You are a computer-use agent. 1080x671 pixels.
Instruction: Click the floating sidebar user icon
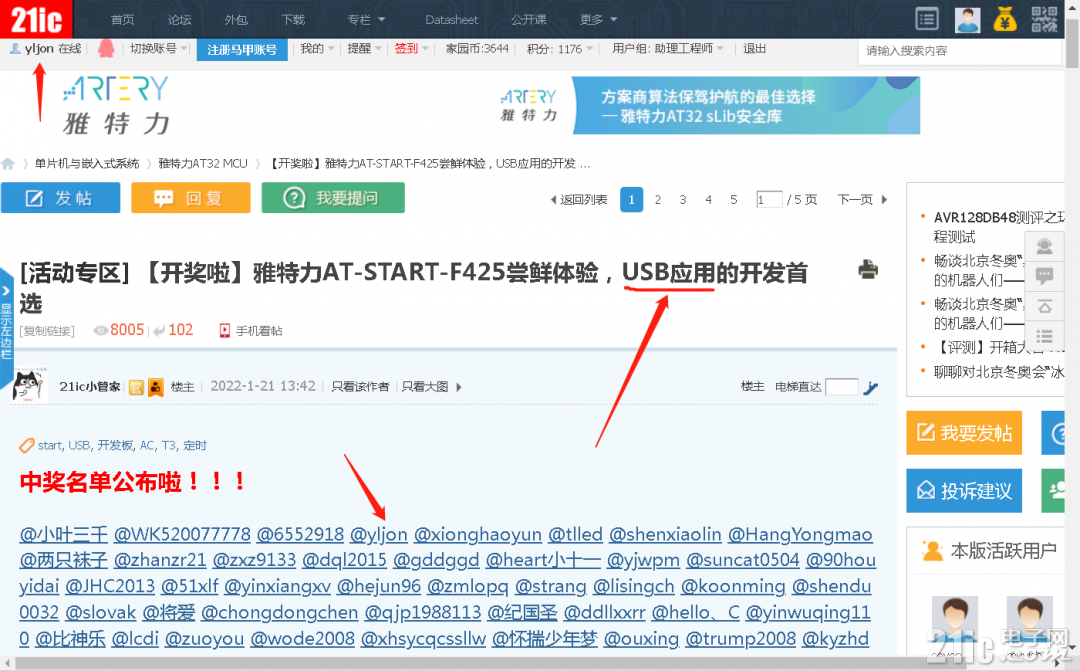click(x=1044, y=246)
